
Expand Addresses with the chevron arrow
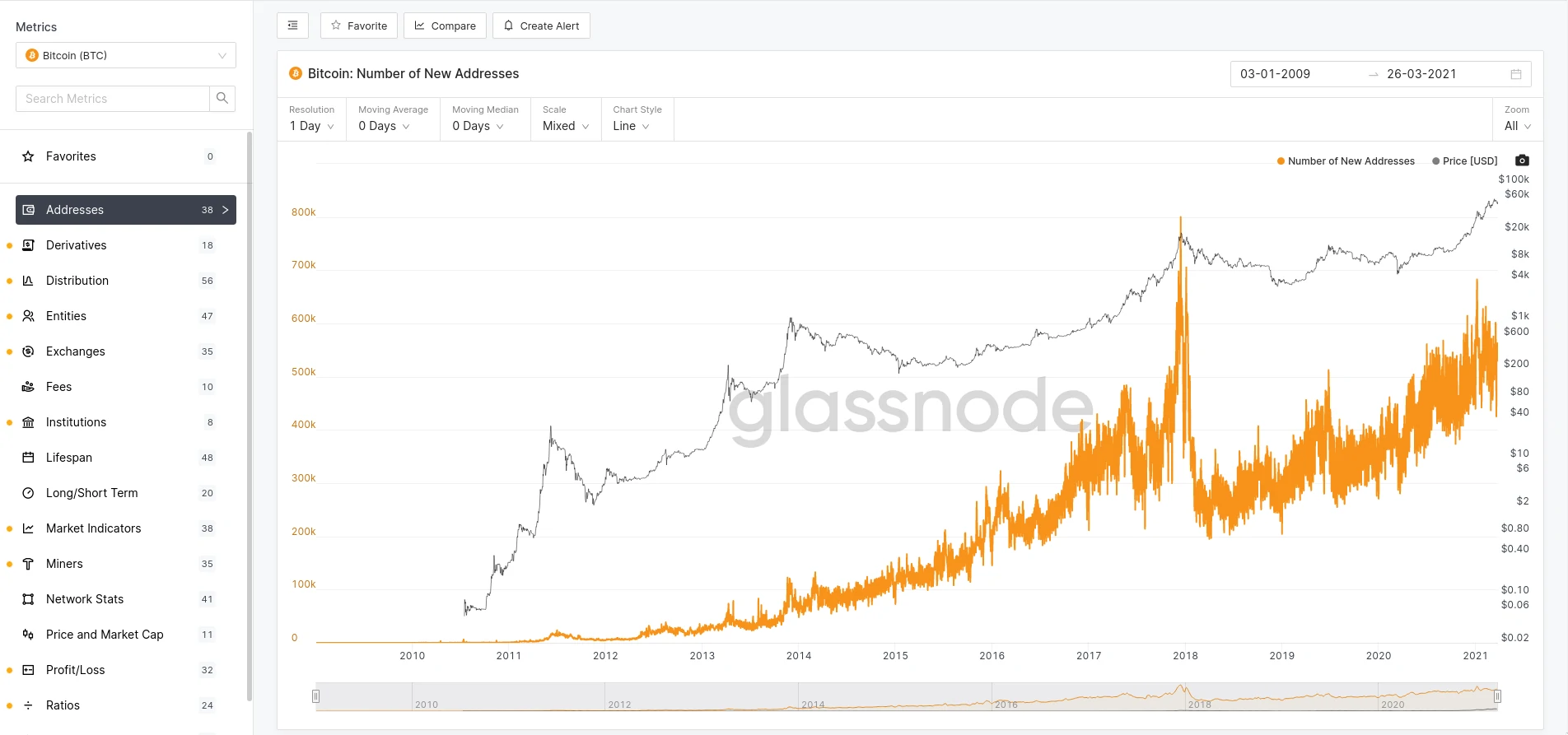[226, 210]
